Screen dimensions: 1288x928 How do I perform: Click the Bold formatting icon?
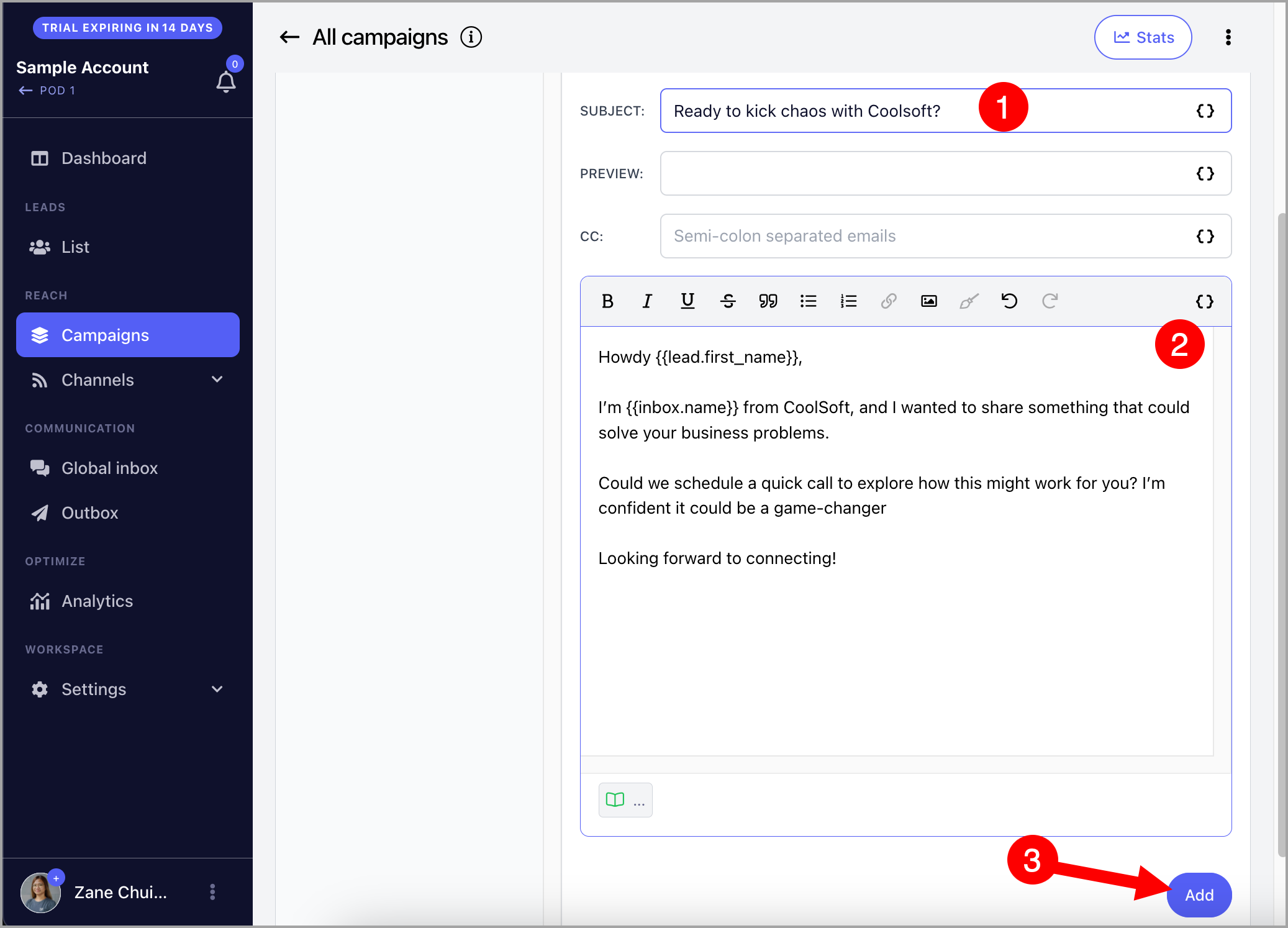(x=607, y=301)
